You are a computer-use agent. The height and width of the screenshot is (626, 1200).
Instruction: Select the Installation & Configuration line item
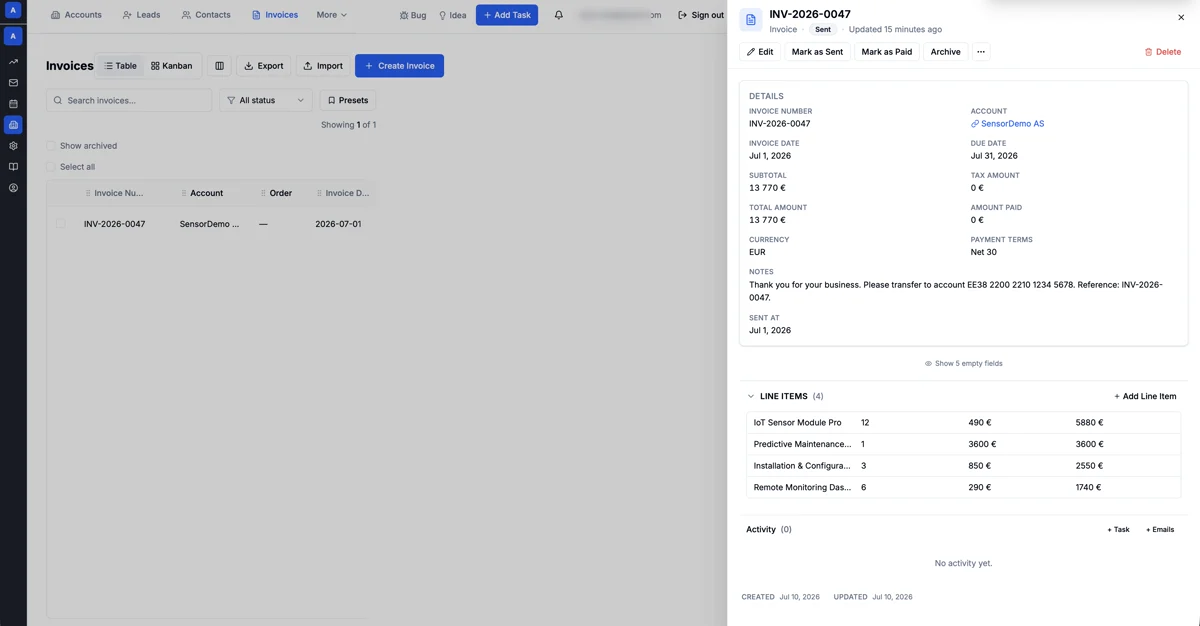pos(964,466)
